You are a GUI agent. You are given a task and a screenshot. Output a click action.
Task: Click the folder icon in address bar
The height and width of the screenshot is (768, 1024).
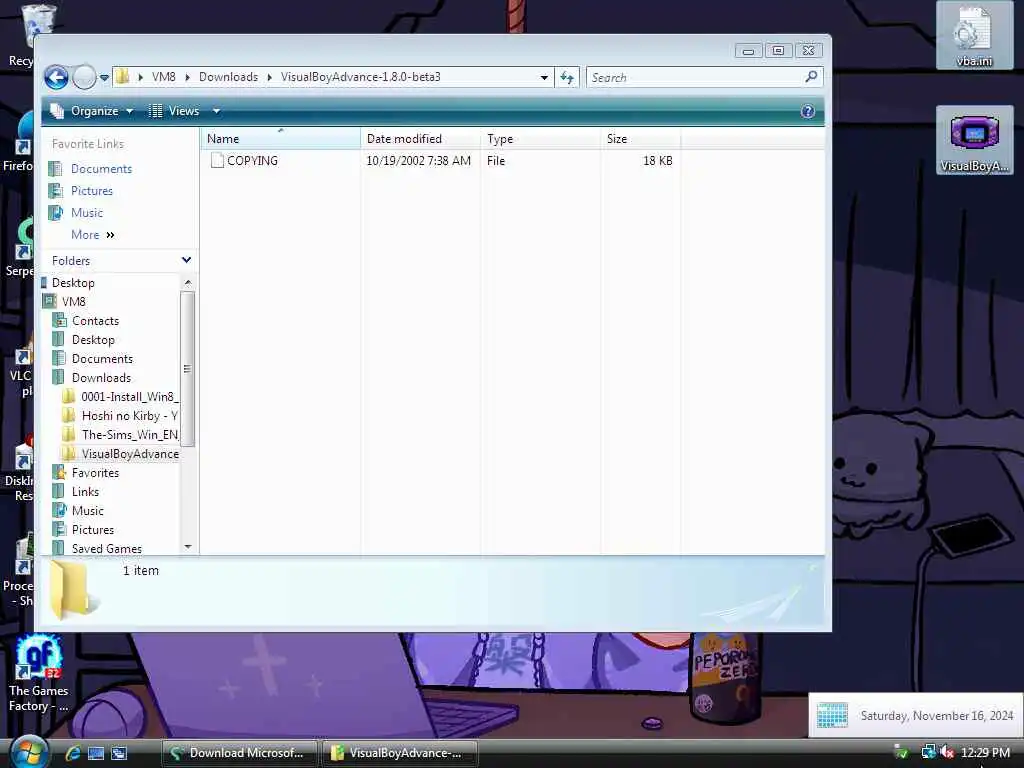point(122,77)
